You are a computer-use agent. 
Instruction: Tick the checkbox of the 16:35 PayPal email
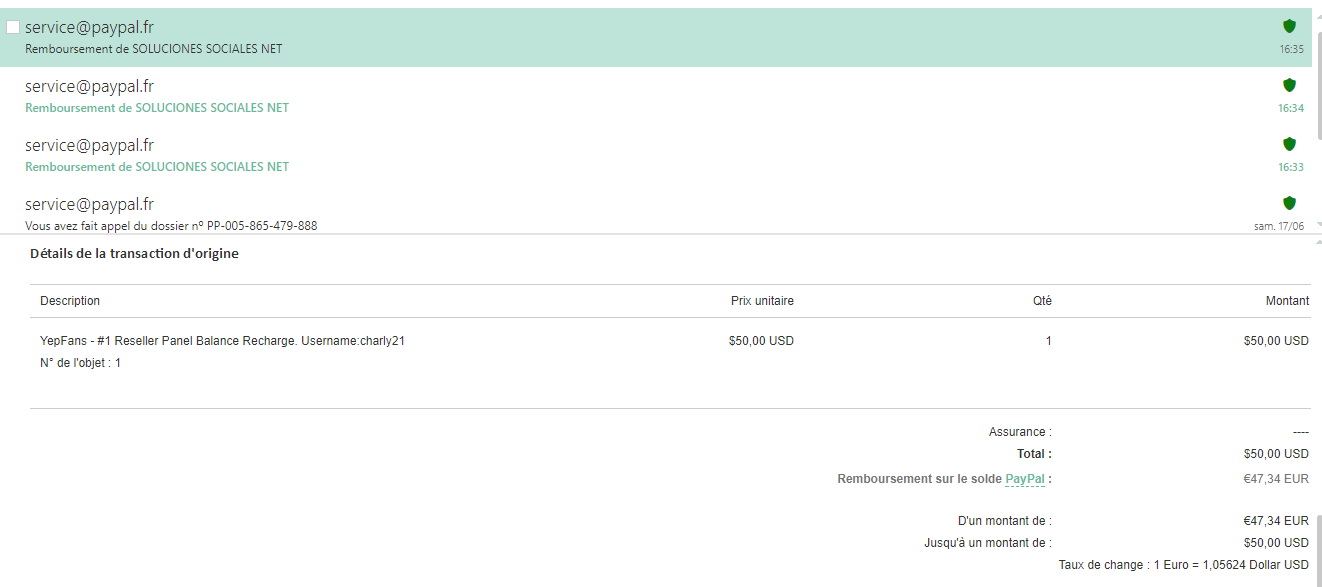coord(13,27)
